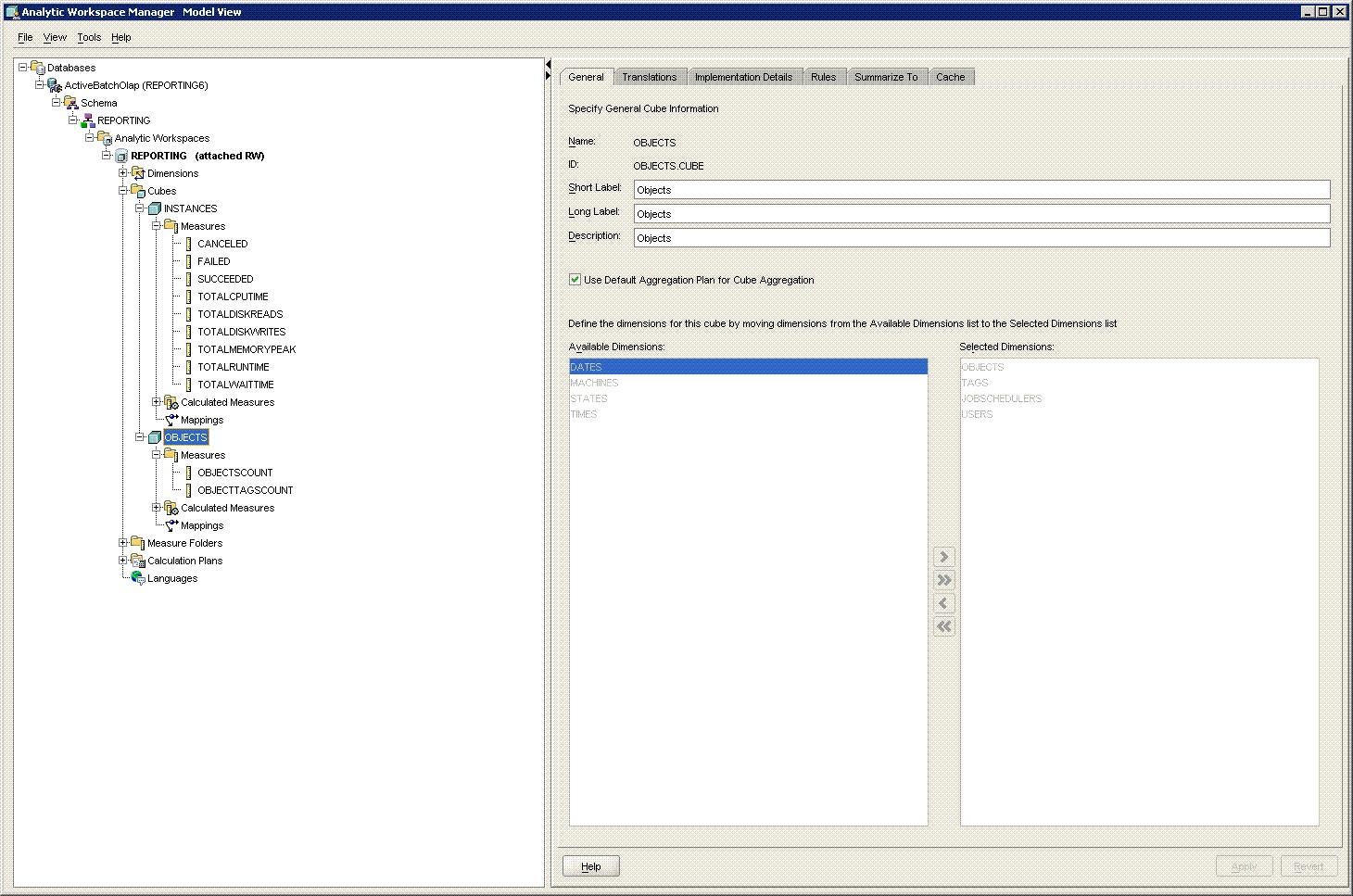Select TIMES in Available Dimensions

pos(748,414)
